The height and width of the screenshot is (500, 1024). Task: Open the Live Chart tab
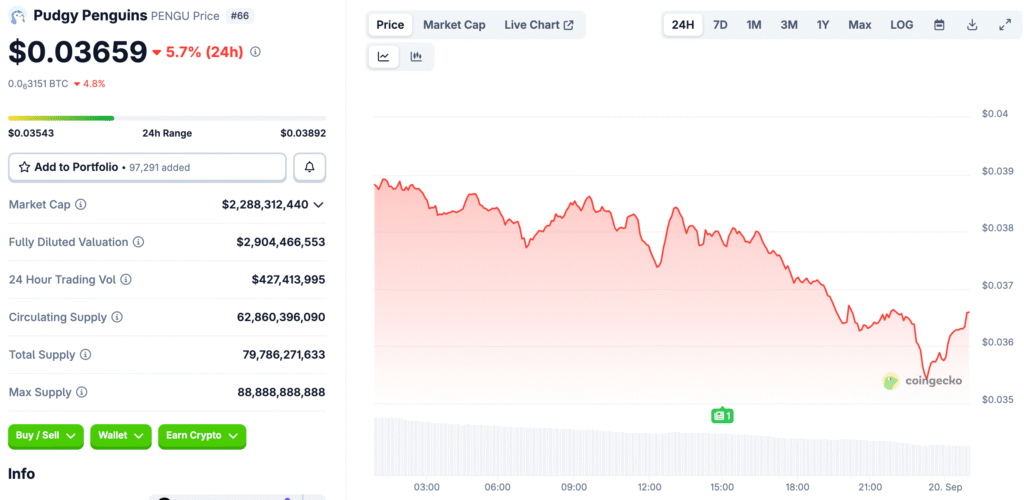coord(538,25)
